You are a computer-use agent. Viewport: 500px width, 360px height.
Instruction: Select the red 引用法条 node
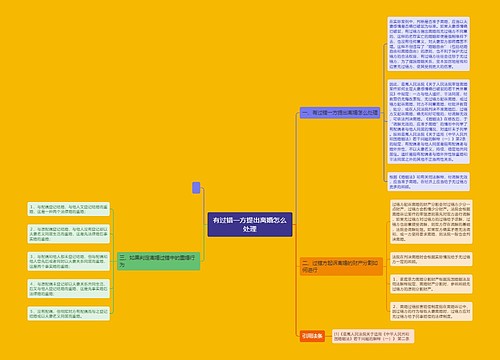pos(312,336)
